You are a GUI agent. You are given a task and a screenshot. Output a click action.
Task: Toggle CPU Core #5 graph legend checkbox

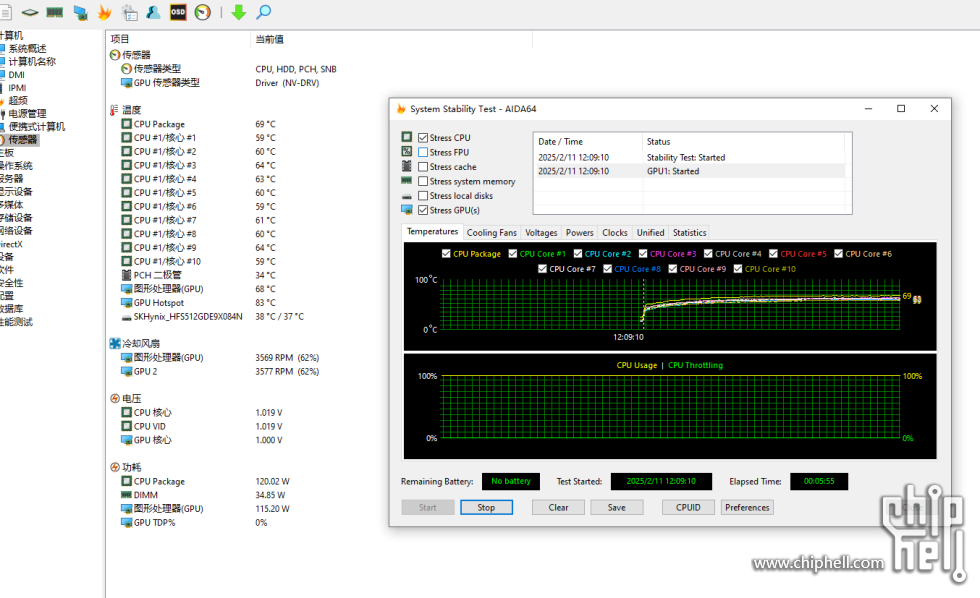click(773, 254)
